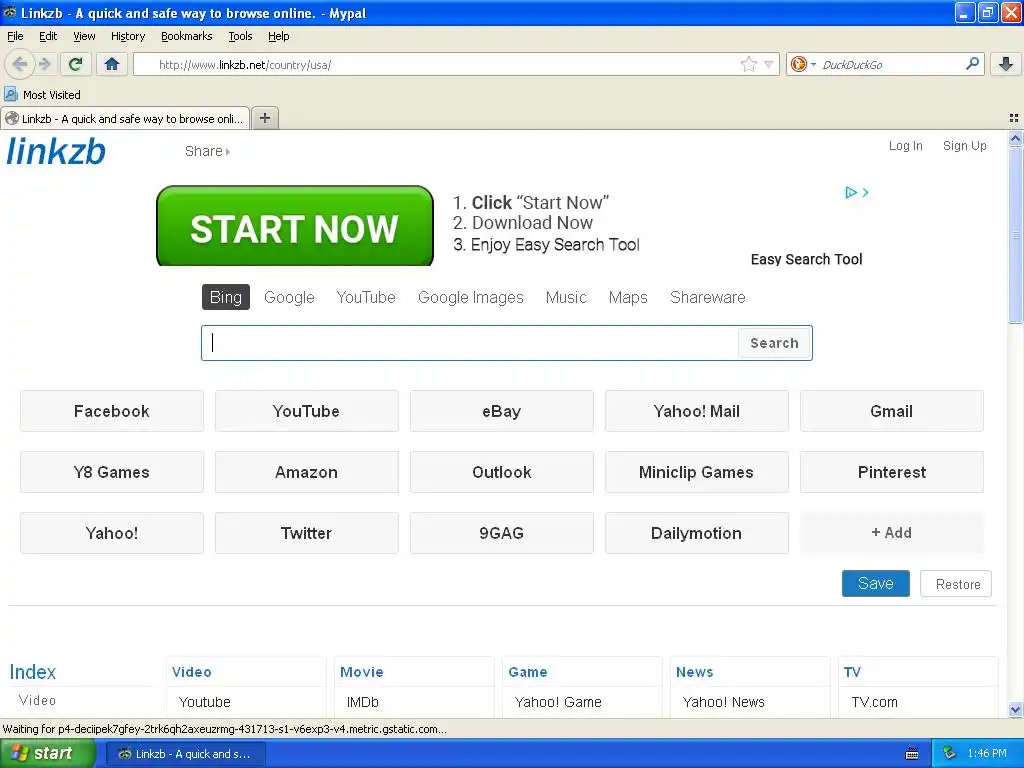The height and width of the screenshot is (768, 1024).
Task: Open the Bookmarks menu
Action: point(186,36)
